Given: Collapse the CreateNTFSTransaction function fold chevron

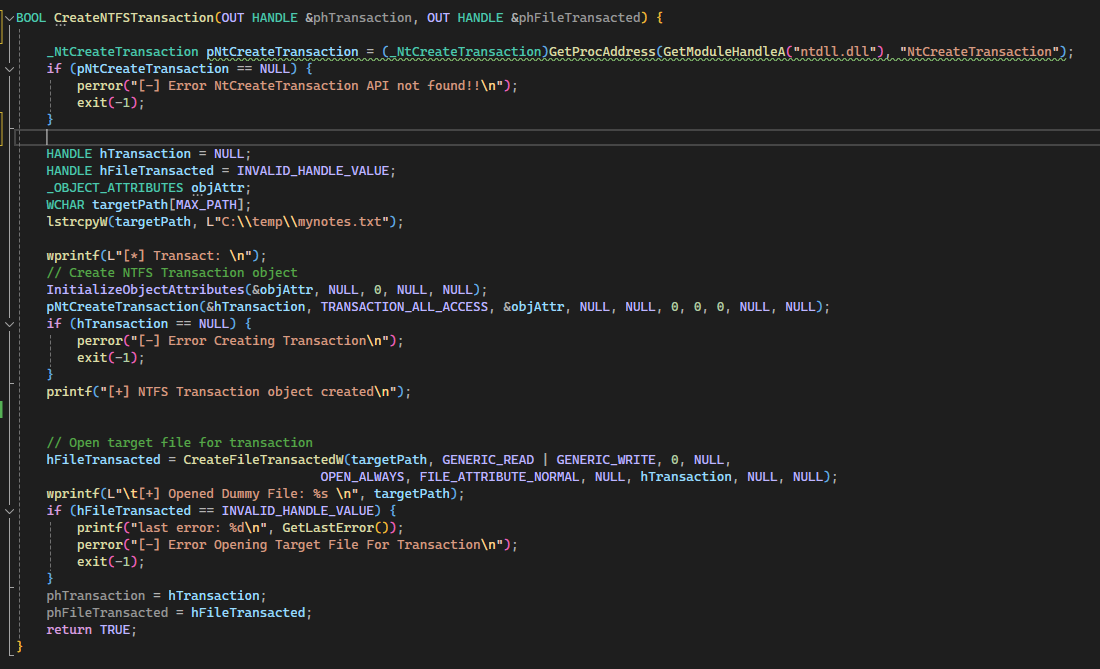Looking at the screenshot, I should (9, 18).
